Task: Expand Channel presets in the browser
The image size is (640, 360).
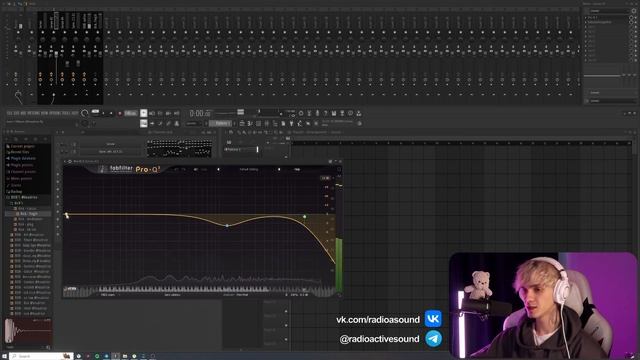Action: (x=22, y=172)
